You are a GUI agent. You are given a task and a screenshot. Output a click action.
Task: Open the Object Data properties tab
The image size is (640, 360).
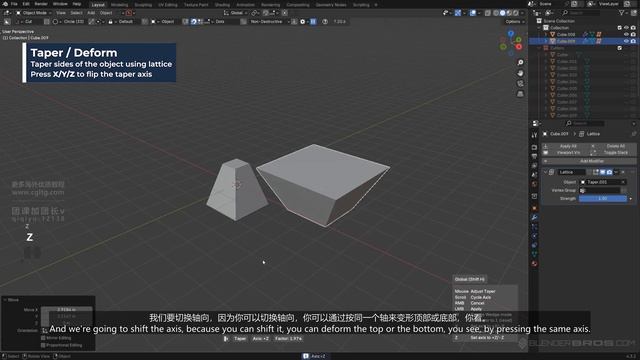[x=534, y=255]
